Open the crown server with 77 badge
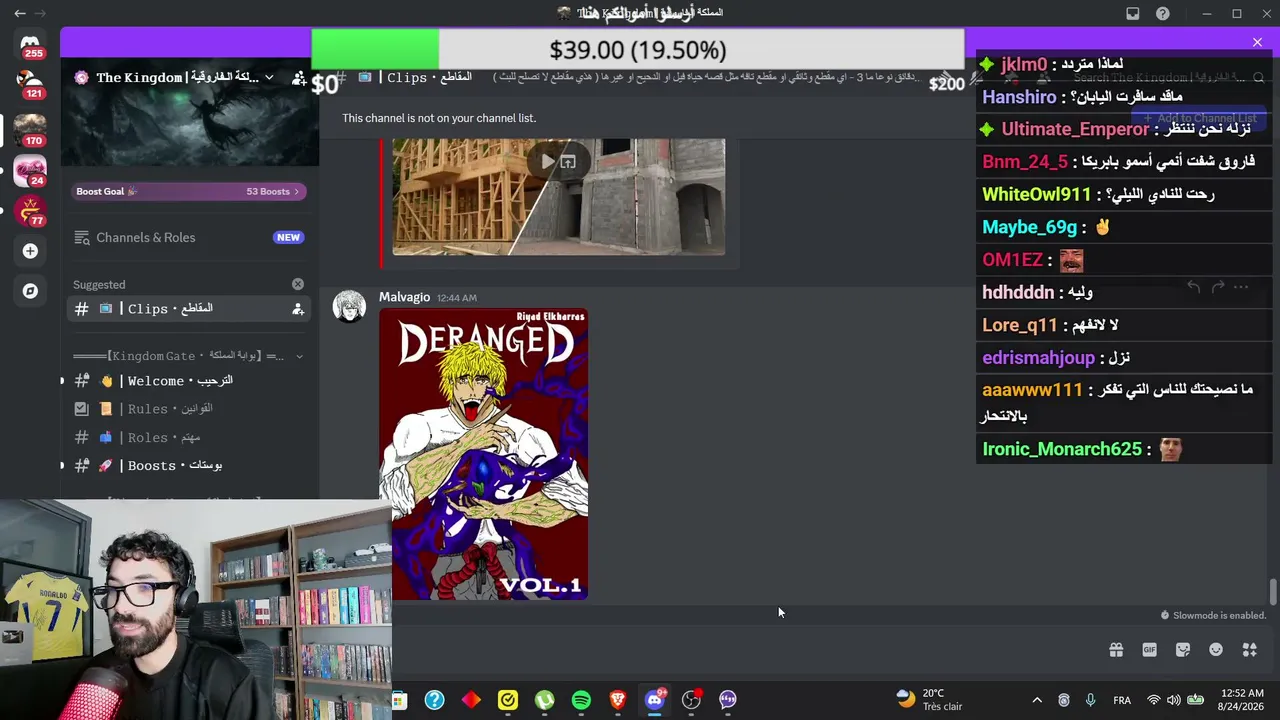Viewport: 1280px width, 720px height. click(30, 211)
